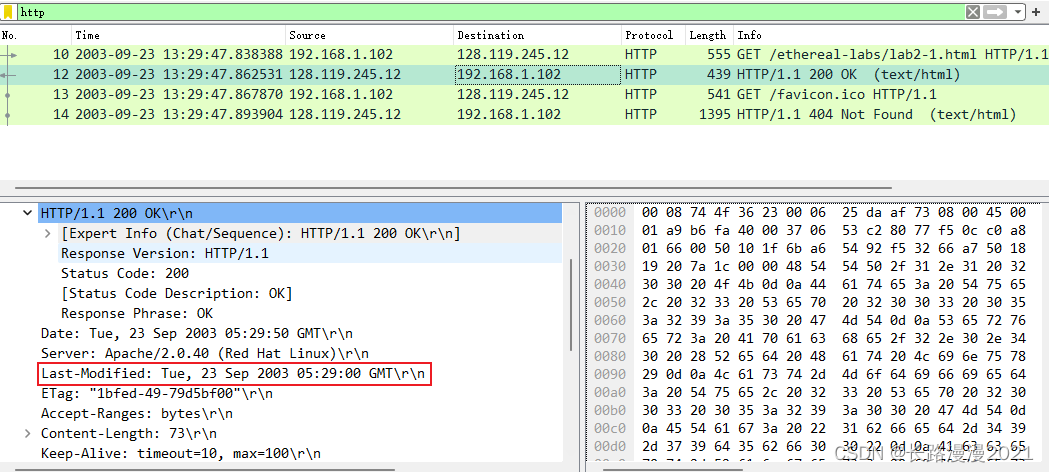
Task: Clear the http display filter
Action: (x=973, y=12)
